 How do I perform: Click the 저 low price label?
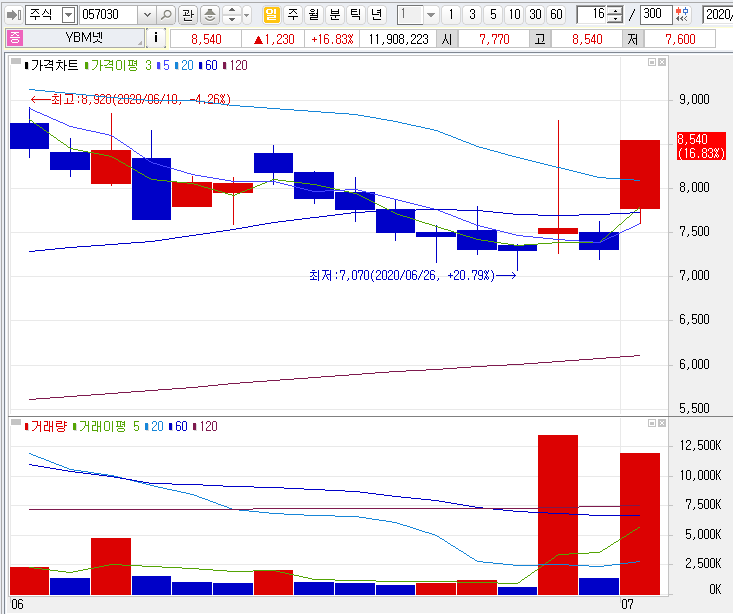633,39
